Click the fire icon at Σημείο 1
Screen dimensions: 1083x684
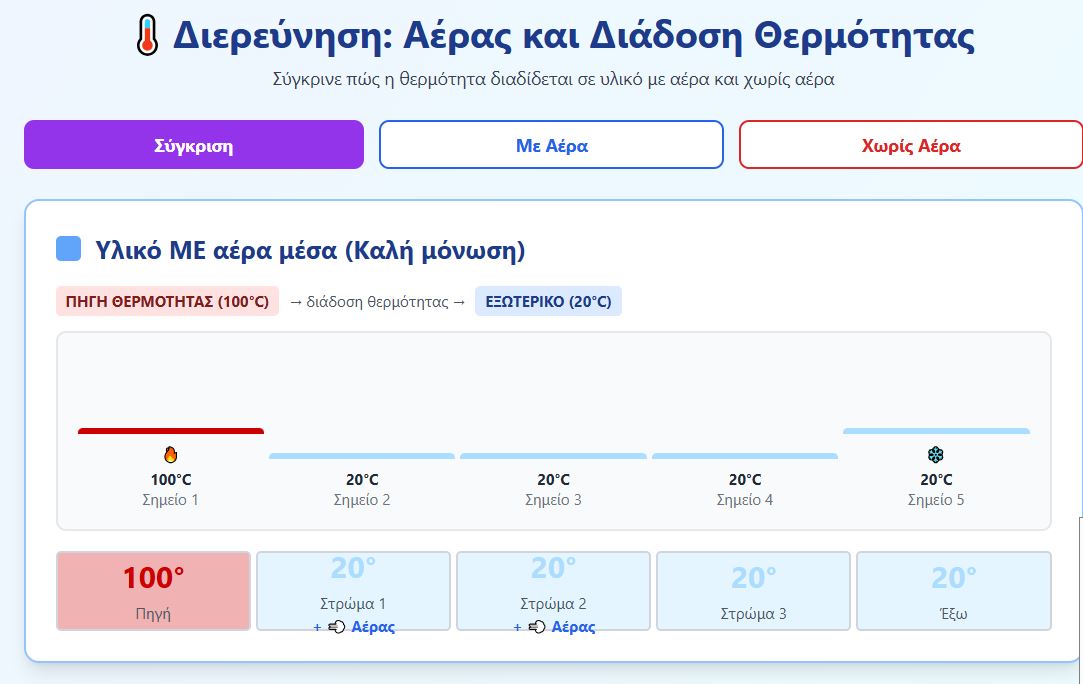170,455
